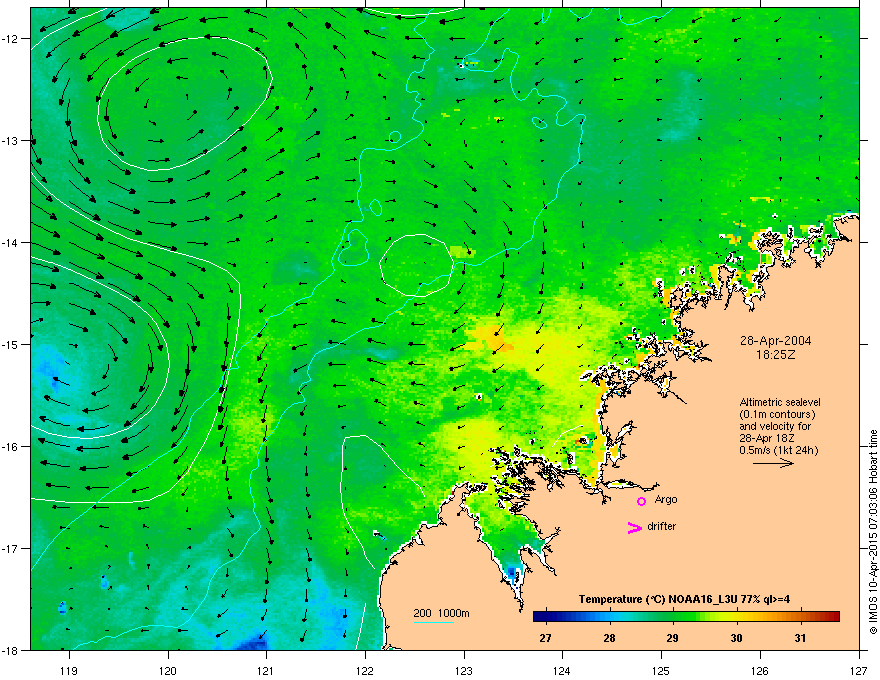Click the 'drifter' legend label
The height and width of the screenshot is (680, 880).
point(662,526)
